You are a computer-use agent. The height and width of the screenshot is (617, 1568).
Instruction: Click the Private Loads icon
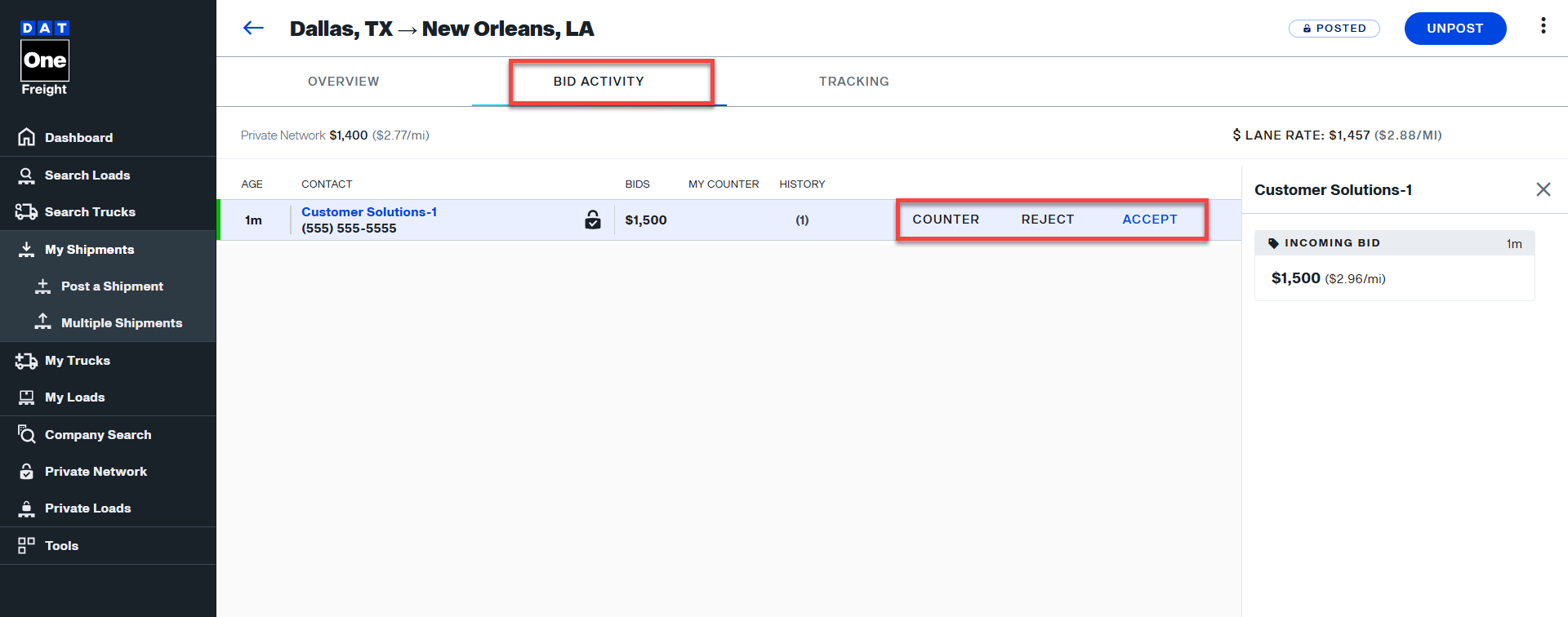click(x=27, y=508)
